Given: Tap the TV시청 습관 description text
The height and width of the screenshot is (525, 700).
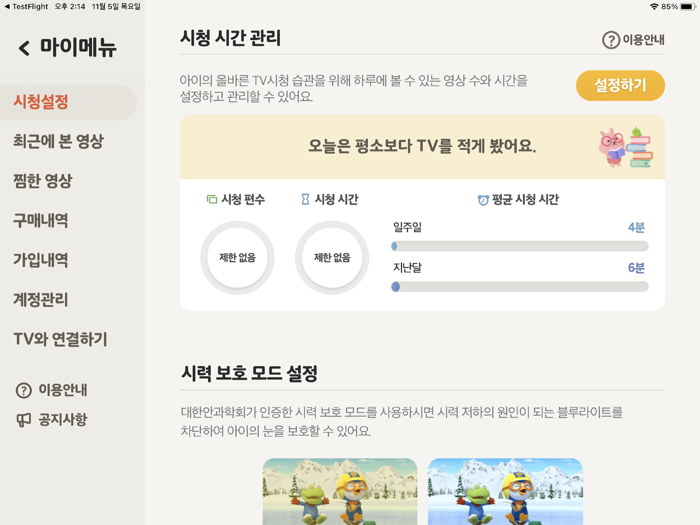Looking at the screenshot, I should tap(354, 88).
